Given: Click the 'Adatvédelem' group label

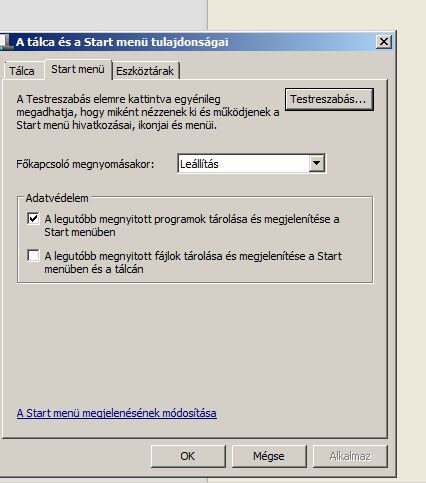Looking at the screenshot, I should (x=57, y=198).
